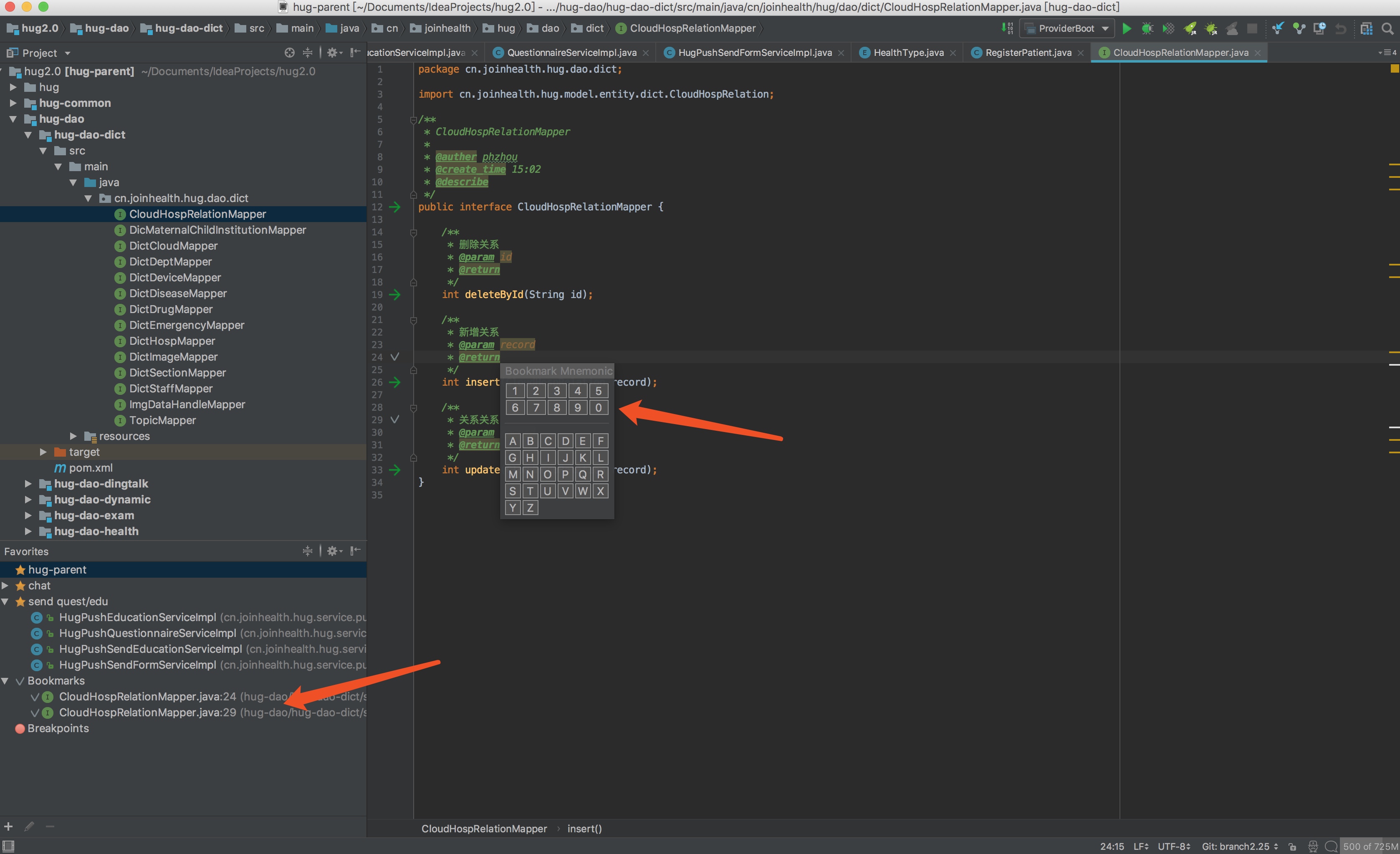Open Favorites panel gear settings
Viewport: 1400px width, 854px height.
tap(334, 551)
